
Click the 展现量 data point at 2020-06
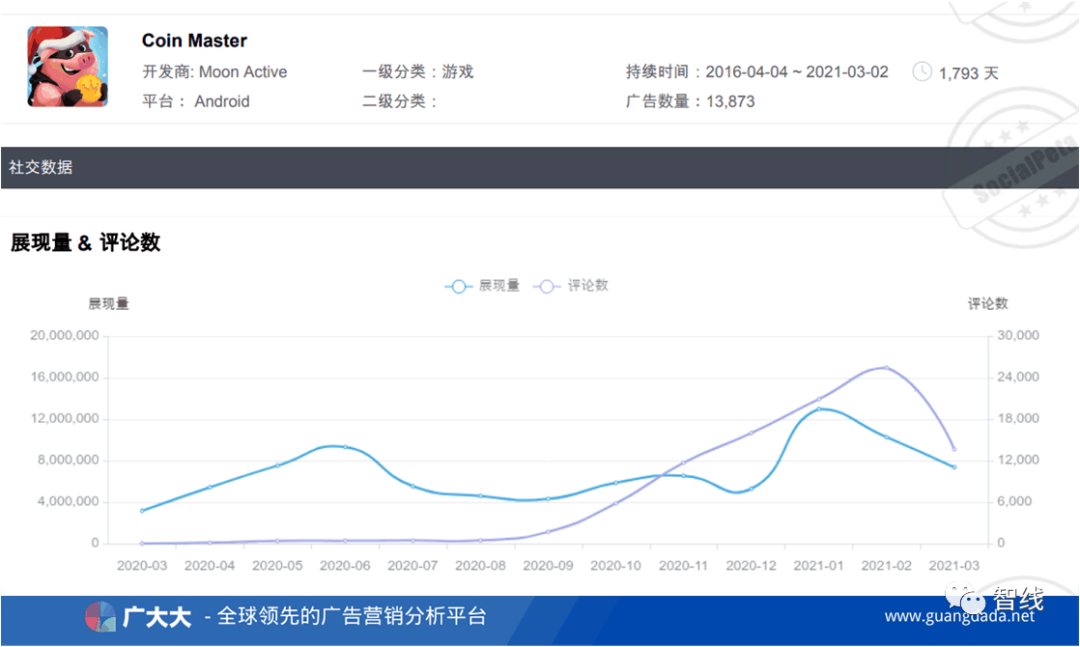click(x=346, y=447)
